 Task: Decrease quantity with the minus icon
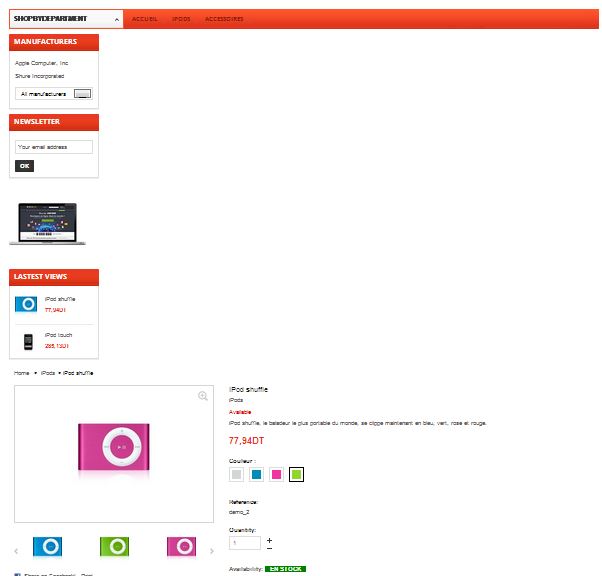pos(270,548)
